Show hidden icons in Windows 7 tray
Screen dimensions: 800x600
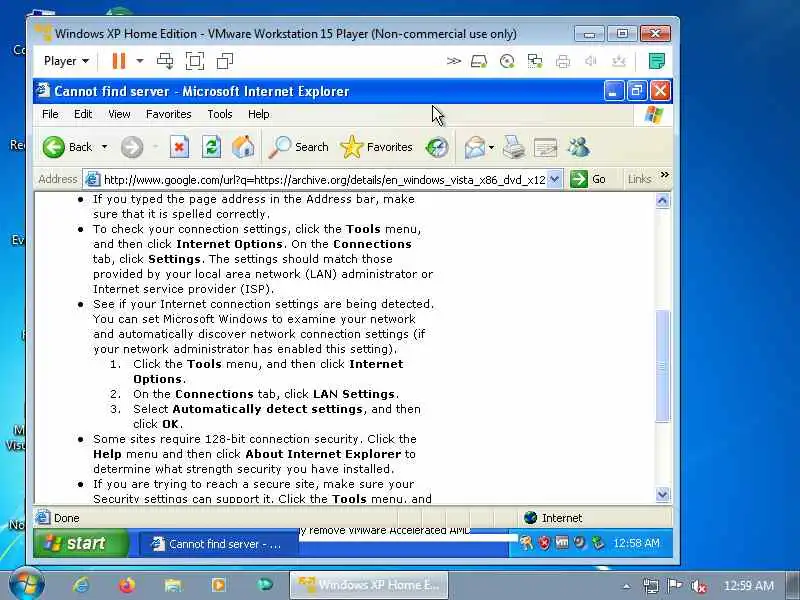tap(627, 586)
